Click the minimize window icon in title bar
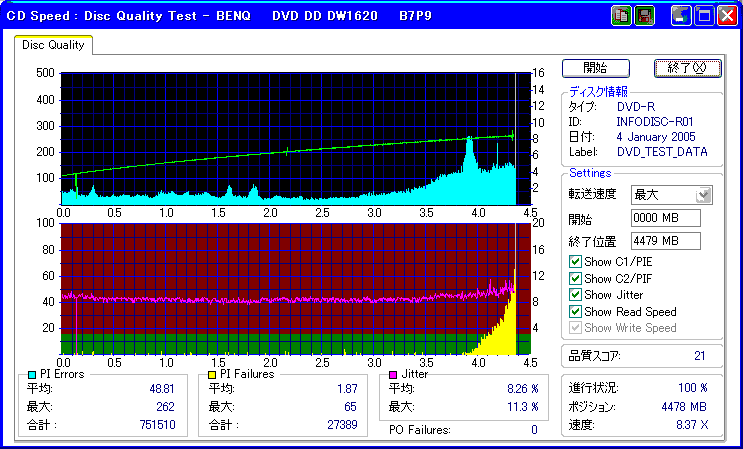The image size is (743, 449). coord(681,16)
